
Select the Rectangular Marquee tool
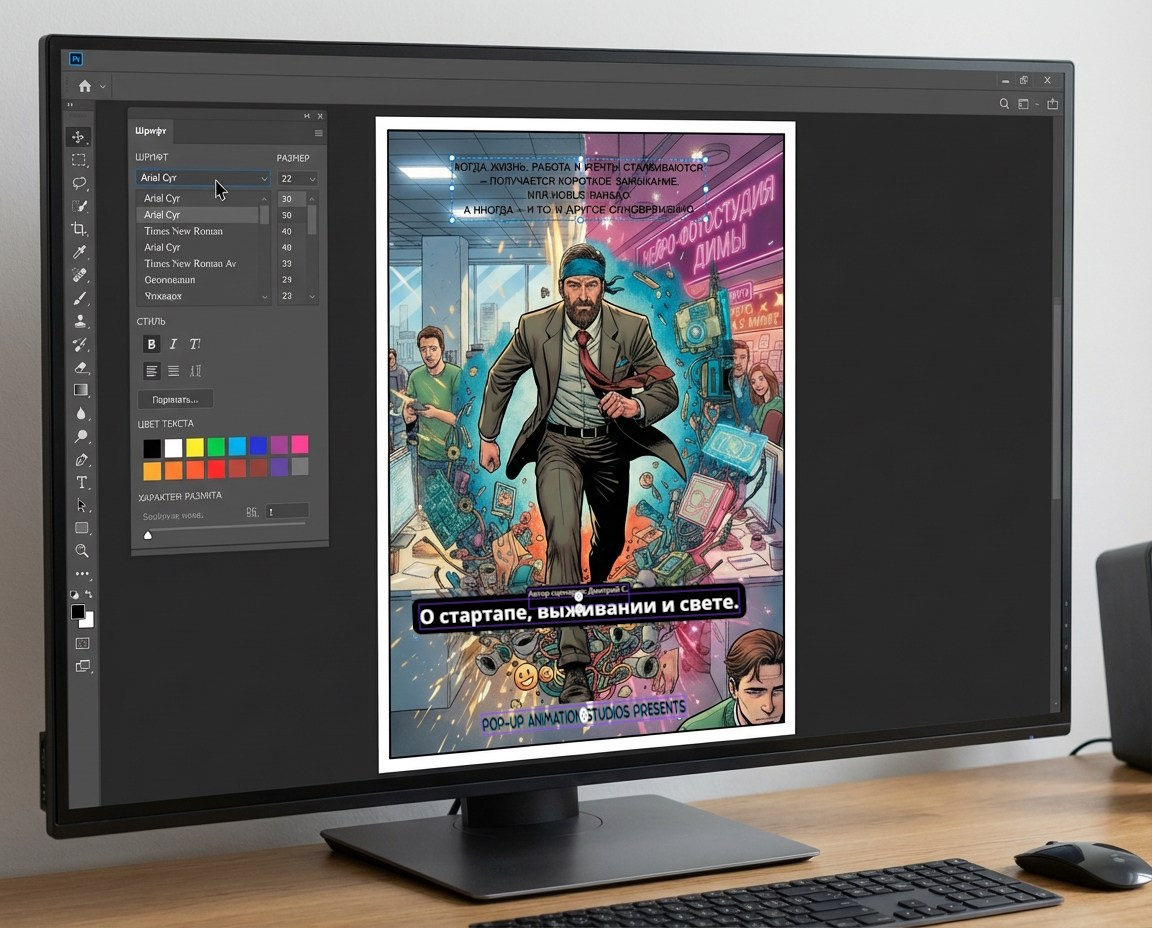[x=79, y=160]
